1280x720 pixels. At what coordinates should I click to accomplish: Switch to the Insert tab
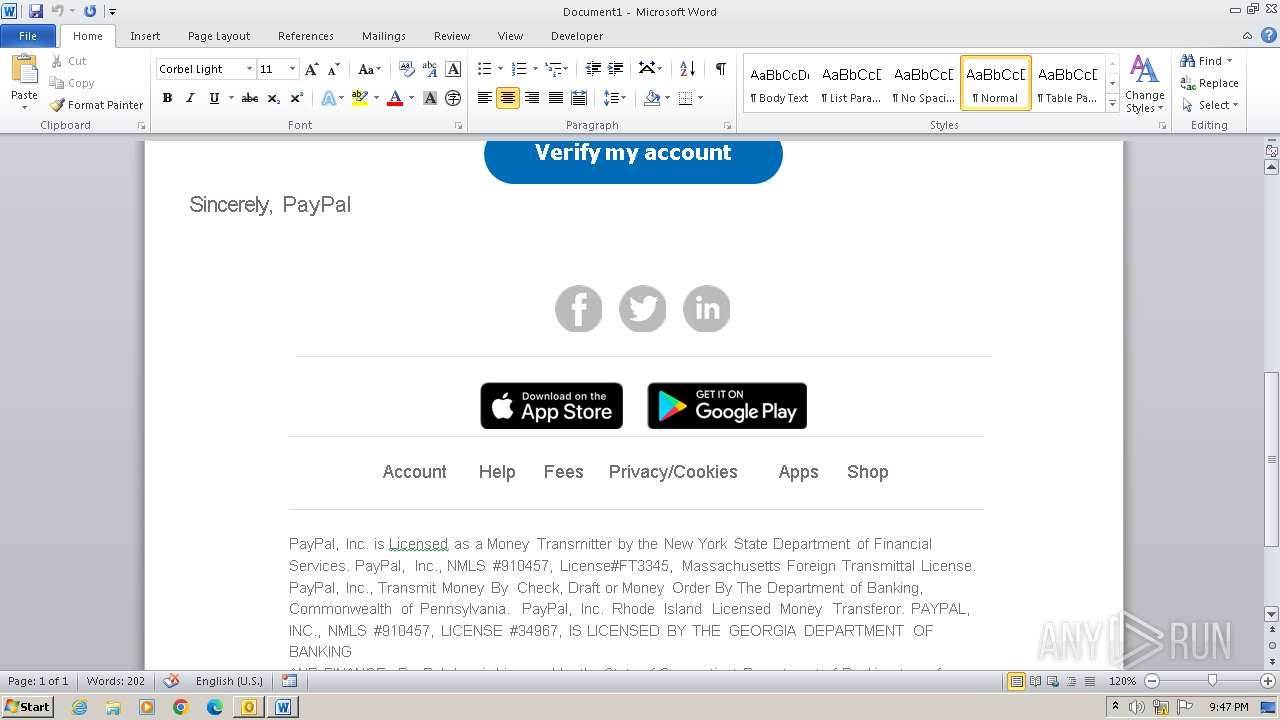(x=145, y=36)
